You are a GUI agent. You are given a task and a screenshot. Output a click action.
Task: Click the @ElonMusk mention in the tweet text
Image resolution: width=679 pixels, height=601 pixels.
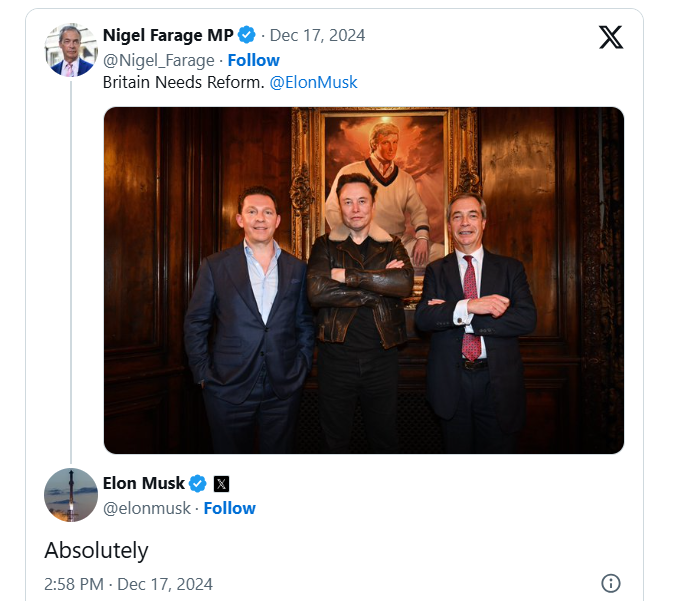(314, 82)
